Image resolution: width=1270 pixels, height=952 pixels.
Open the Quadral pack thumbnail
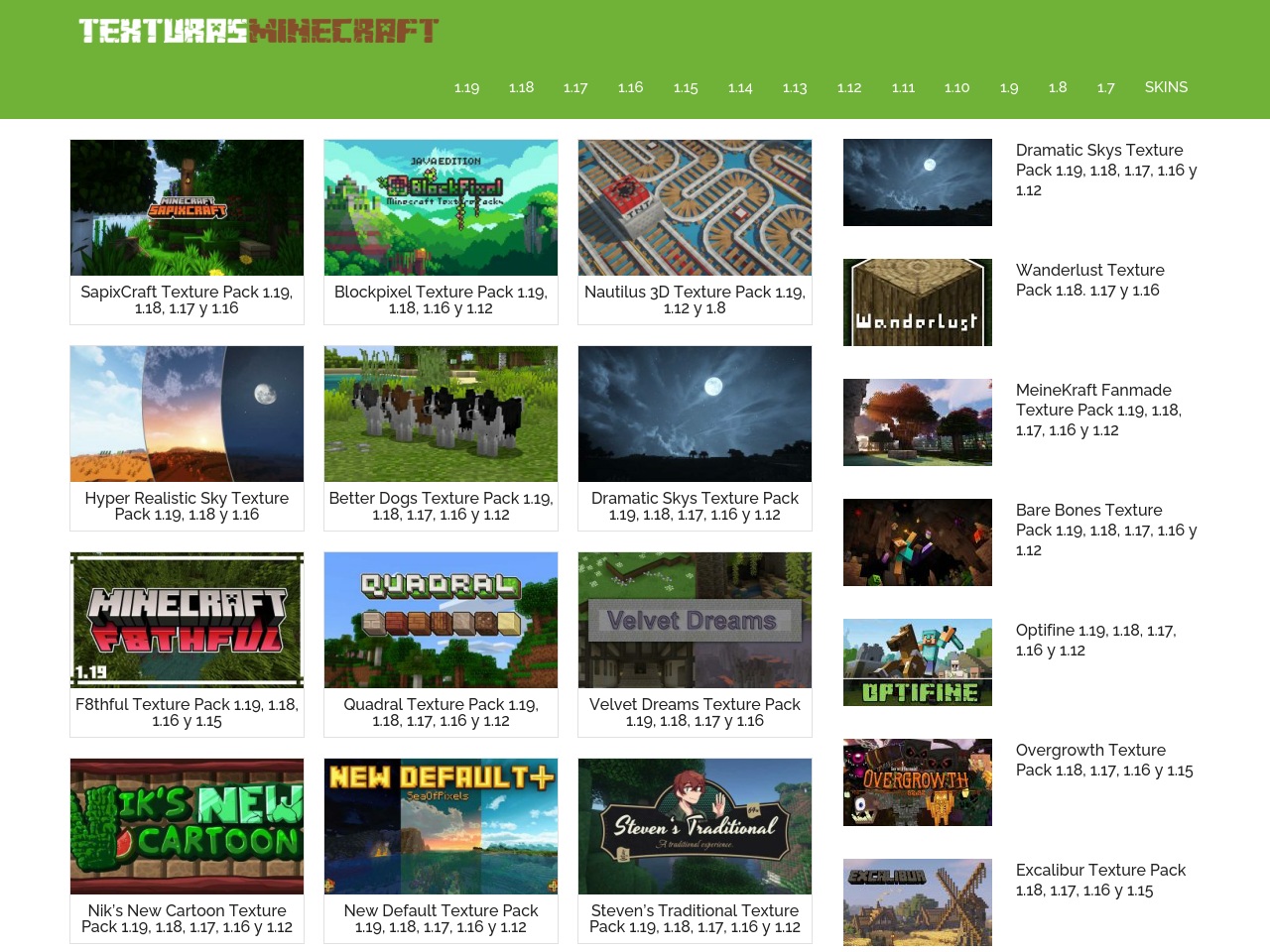441,620
